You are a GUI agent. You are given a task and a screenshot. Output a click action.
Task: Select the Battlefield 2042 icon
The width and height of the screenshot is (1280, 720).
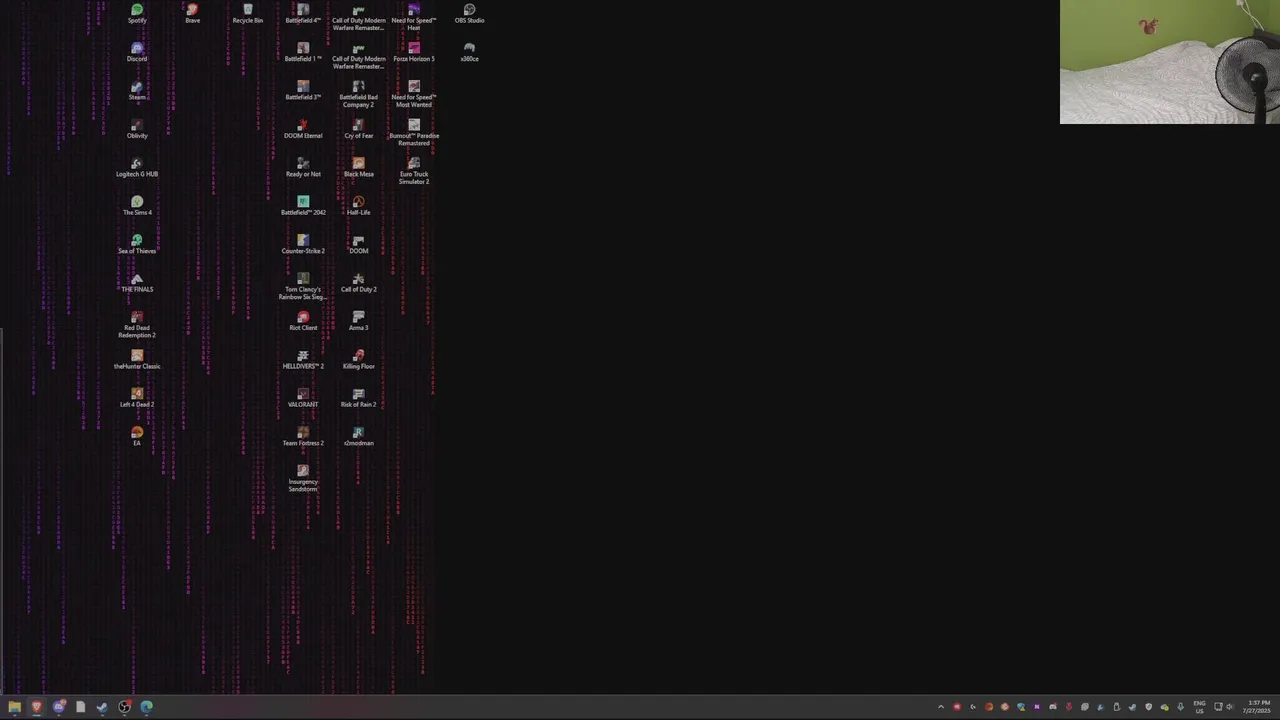[303, 206]
